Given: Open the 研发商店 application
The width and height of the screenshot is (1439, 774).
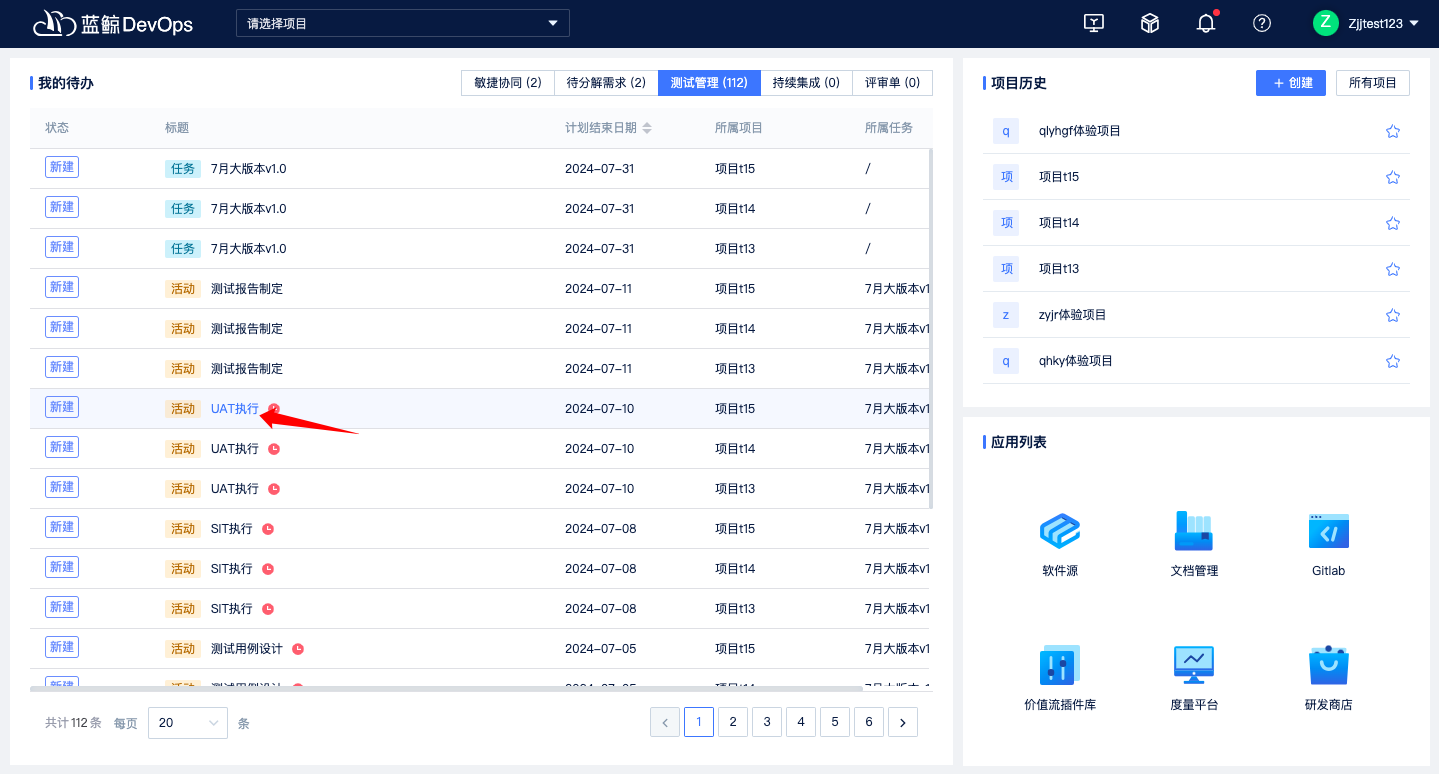Looking at the screenshot, I should [x=1329, y=678].
